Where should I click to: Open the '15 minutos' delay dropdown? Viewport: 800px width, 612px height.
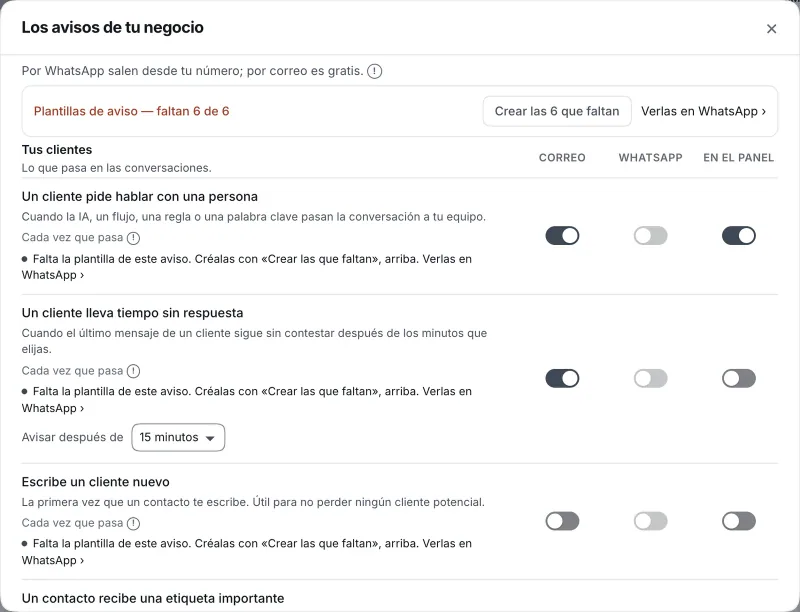[x=178, y=437]
